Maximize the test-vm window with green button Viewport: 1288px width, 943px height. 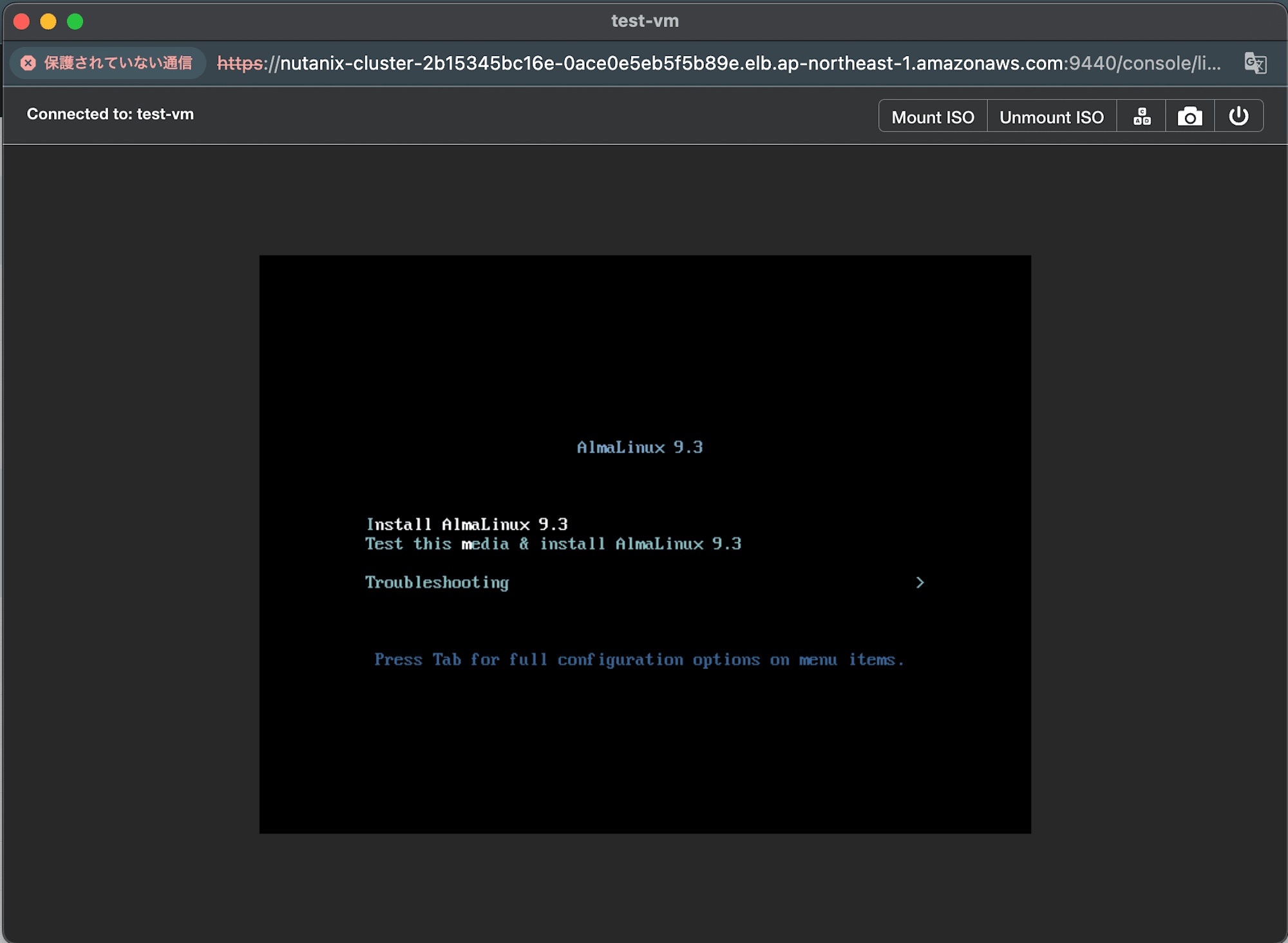[x=75, y=21]
